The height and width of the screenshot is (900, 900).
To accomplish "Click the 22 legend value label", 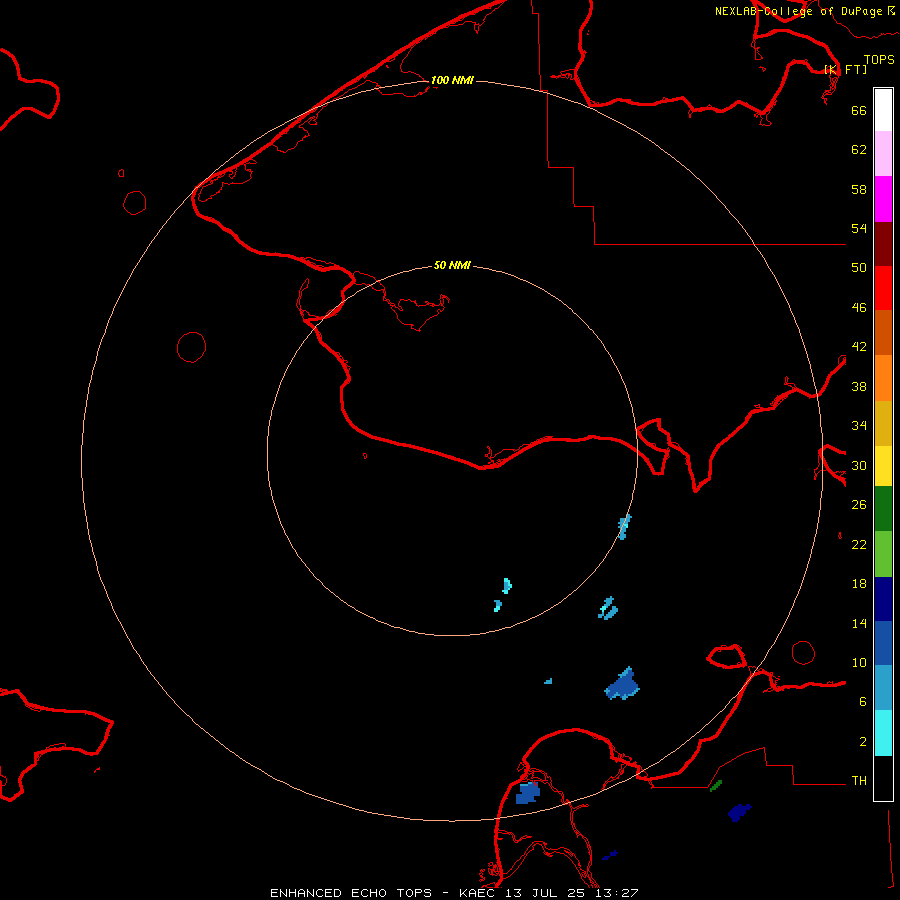I will pyautogui.click(x=859, y=544).
